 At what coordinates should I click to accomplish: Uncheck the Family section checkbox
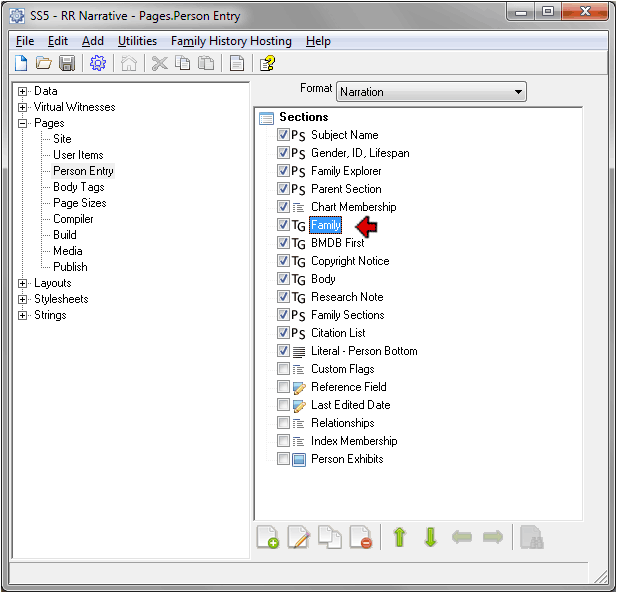(283, 225)
